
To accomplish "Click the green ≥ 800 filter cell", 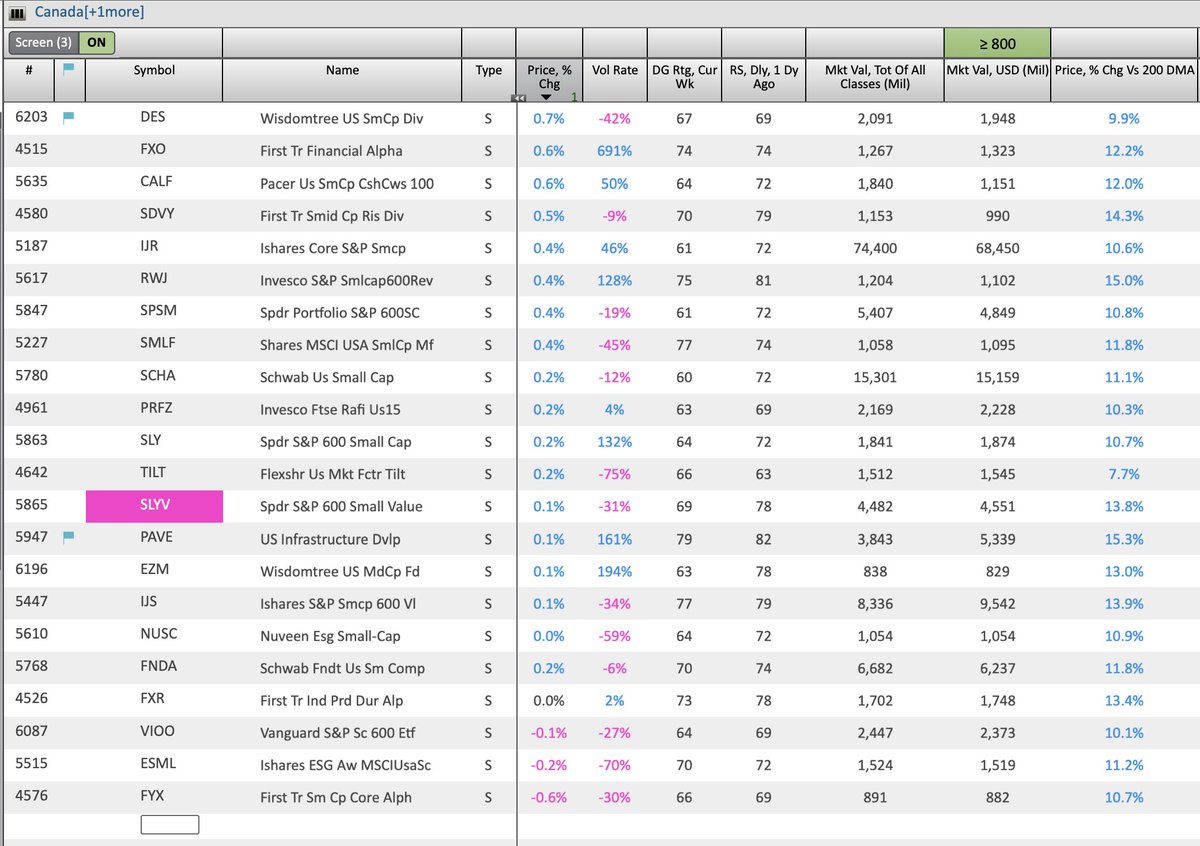I will (x=996, y=43).
